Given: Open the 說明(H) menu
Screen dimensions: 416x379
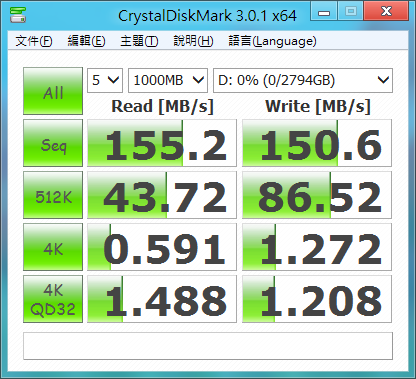Looking at the screenshot, I should pyautogui.click(x=193, y=41).
